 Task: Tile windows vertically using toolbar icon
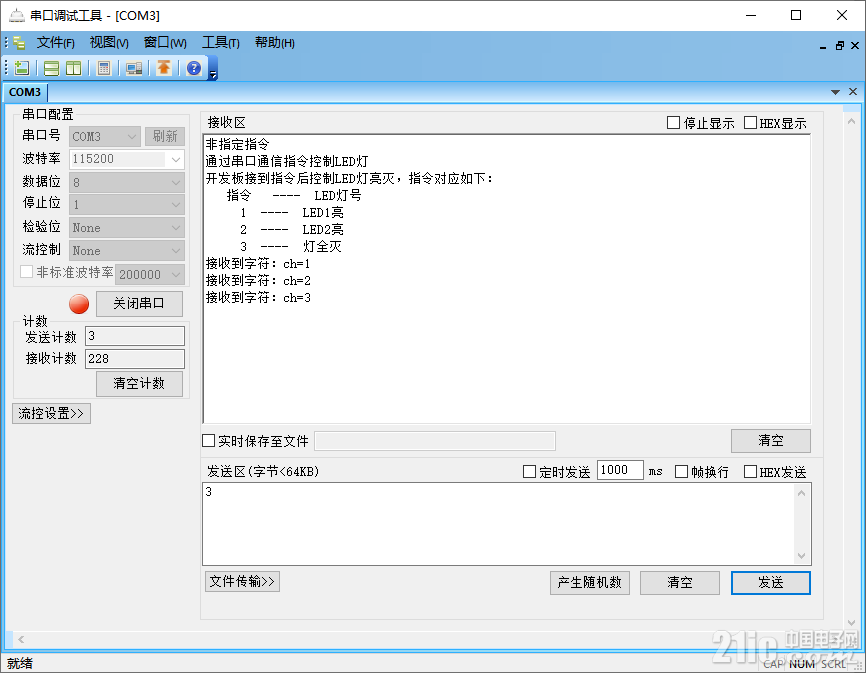73,68
